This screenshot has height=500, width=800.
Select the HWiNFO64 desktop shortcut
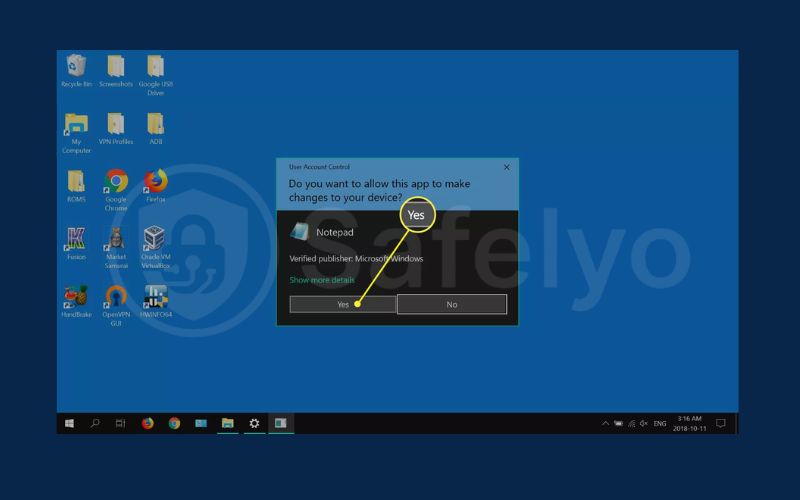point(156,302)
